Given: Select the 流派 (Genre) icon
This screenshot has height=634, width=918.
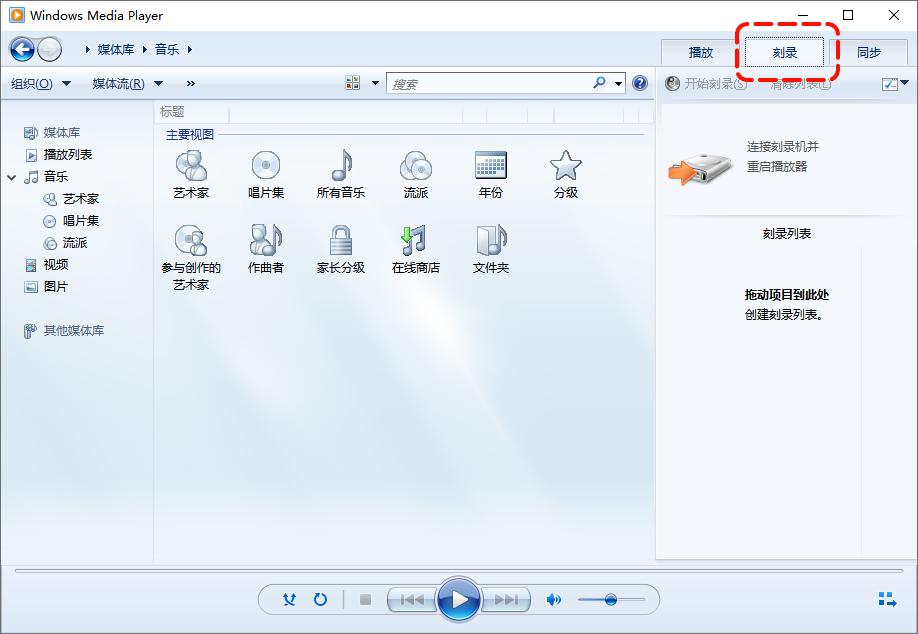Looking at the screenshot, I should pos(415,173).
